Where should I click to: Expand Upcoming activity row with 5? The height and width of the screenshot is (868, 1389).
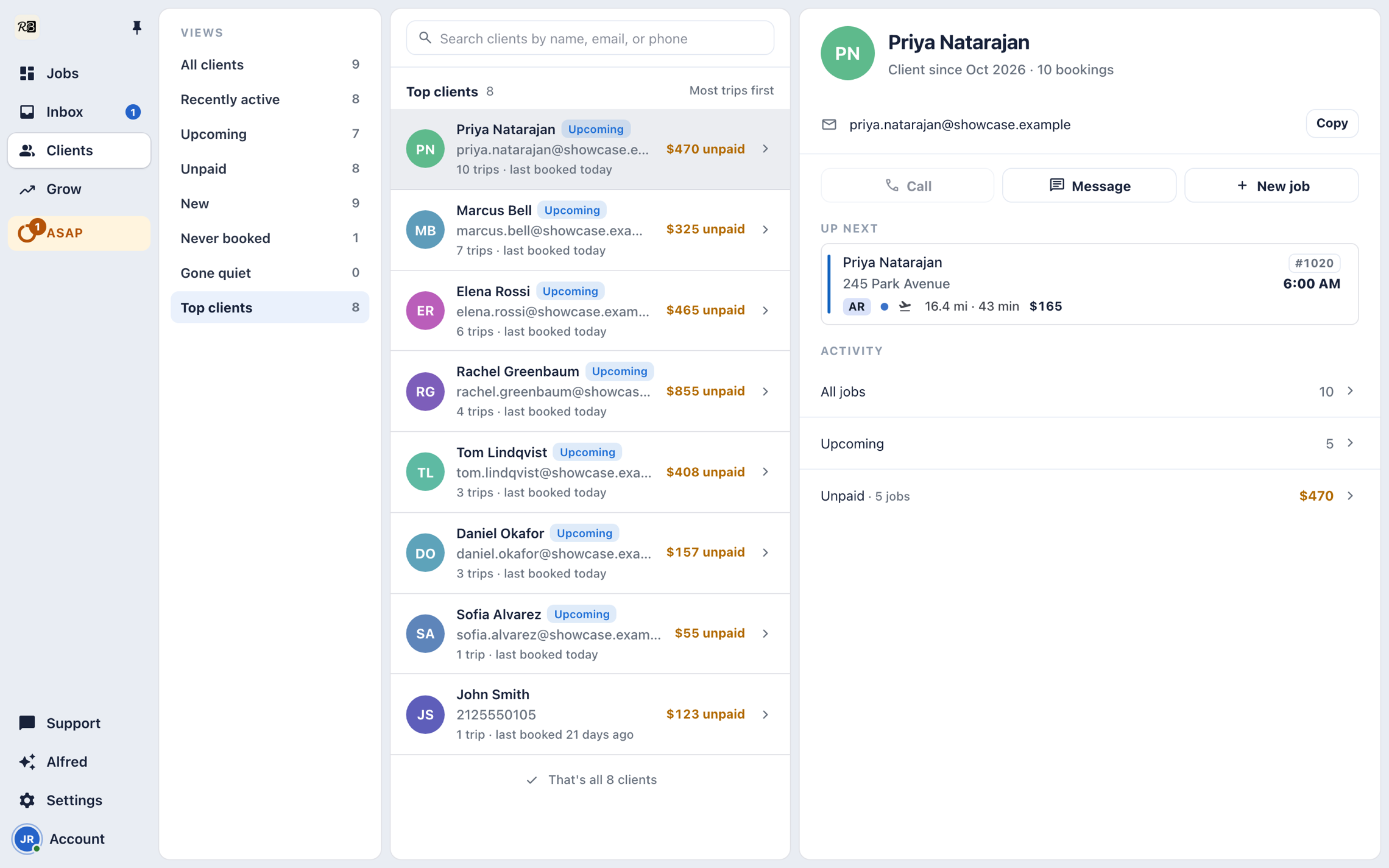point(1089,443)
